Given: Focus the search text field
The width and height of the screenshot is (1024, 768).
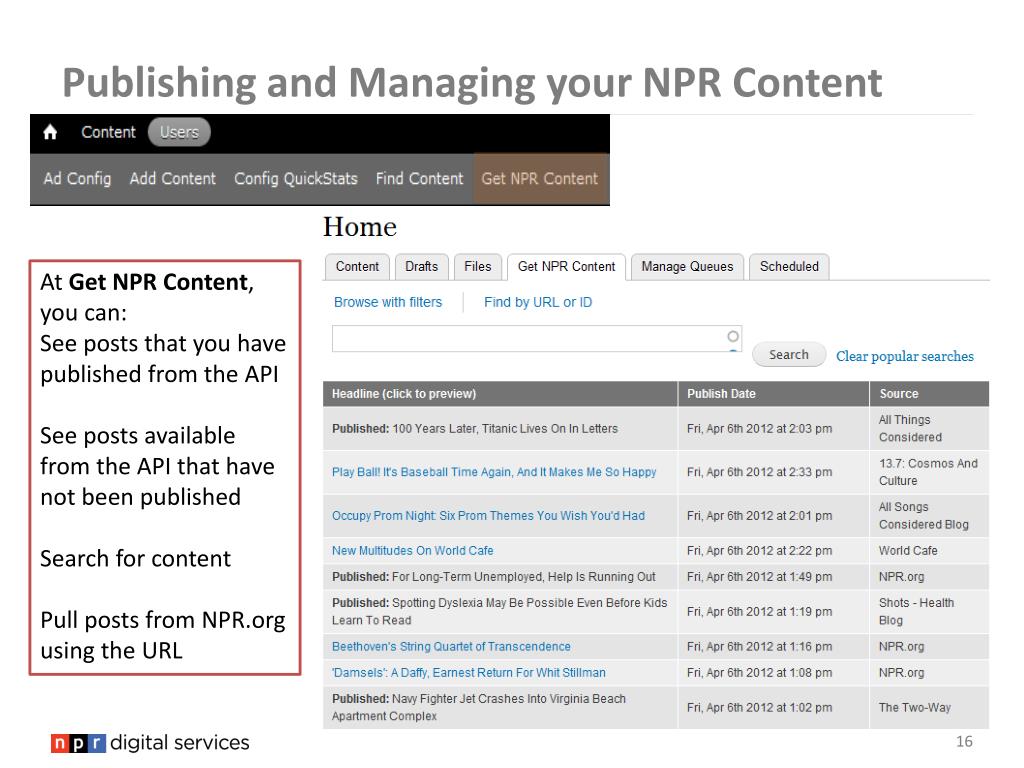Looking at the screenshot, I should 537,338.
